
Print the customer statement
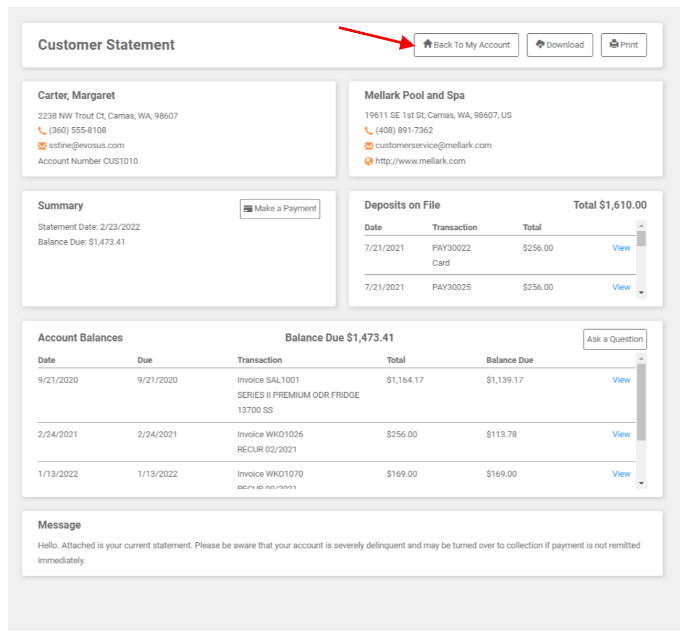coord(624,45)
